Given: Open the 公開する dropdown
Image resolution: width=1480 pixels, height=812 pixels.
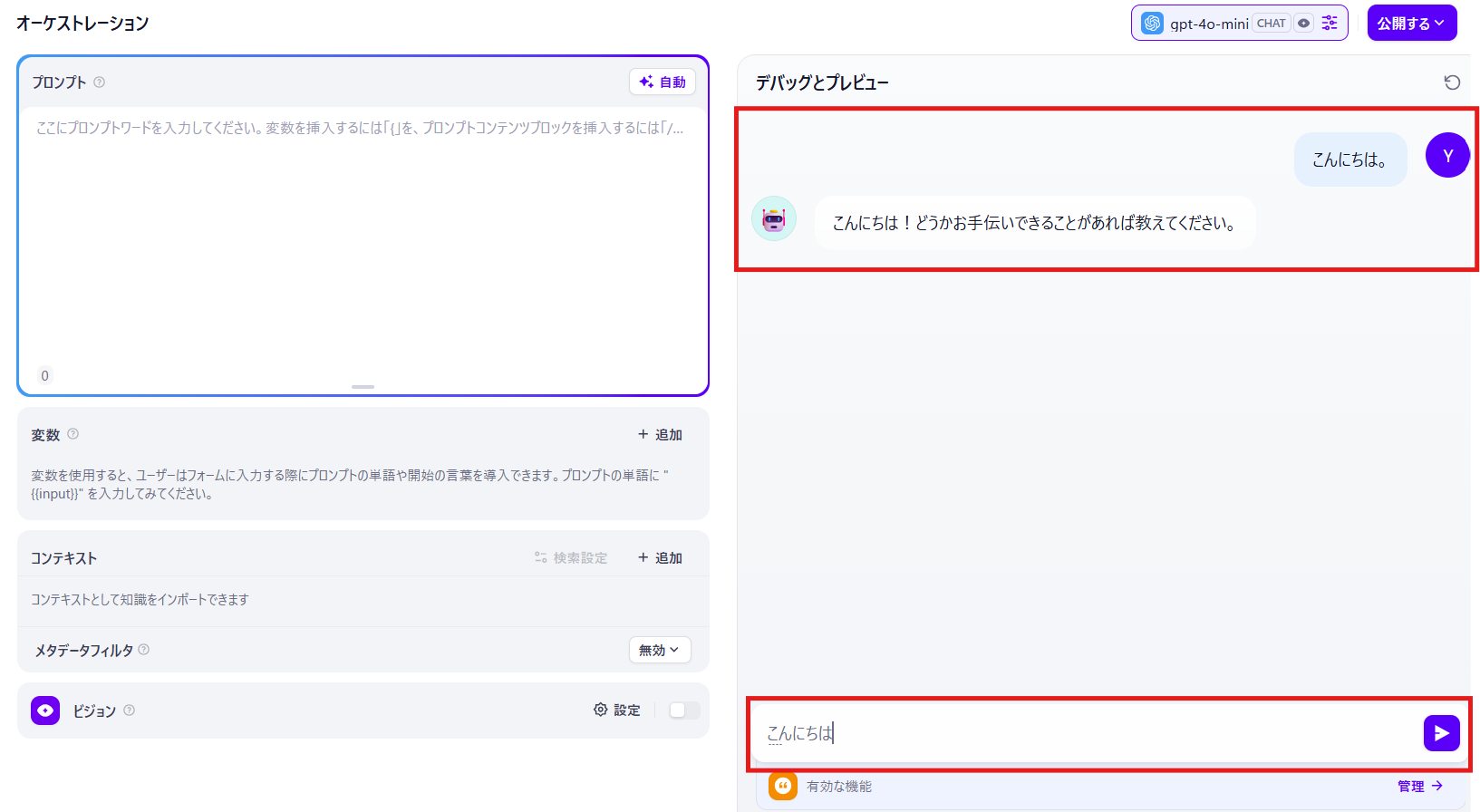Looking at the screenshot, I should click(1411, 24).
